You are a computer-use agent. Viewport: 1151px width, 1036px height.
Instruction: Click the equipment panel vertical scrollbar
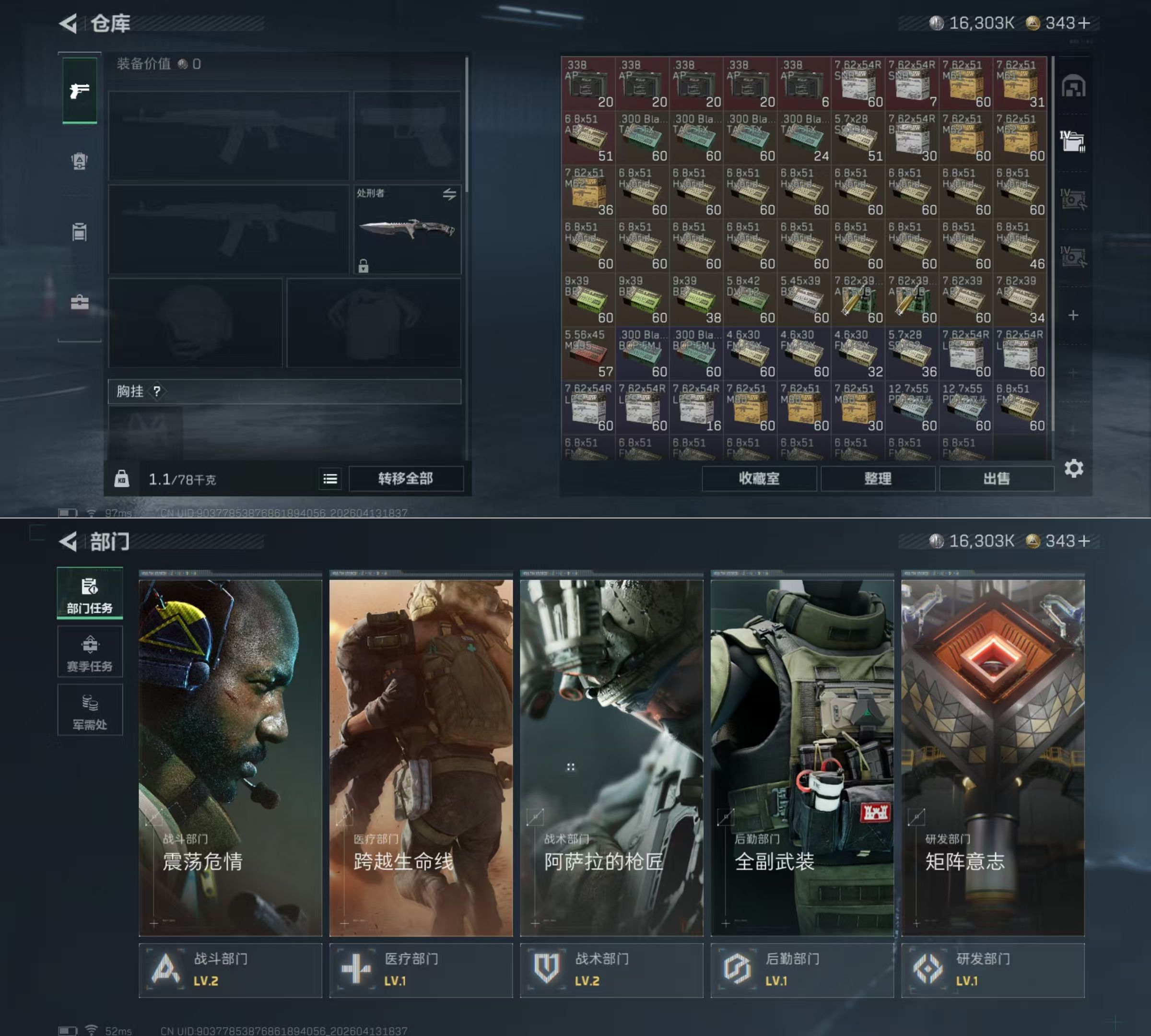pos(467,125)
